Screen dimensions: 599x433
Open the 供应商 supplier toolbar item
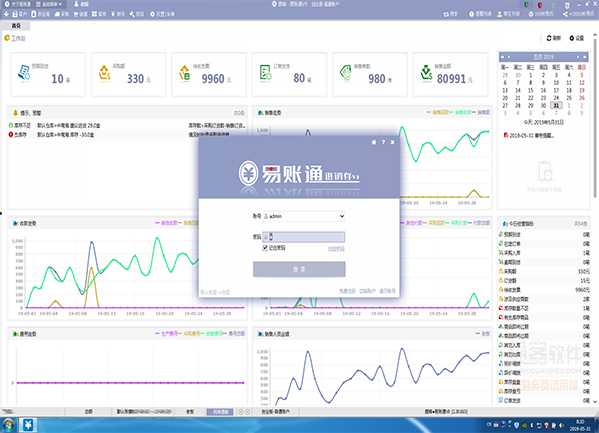pos(40,14)
